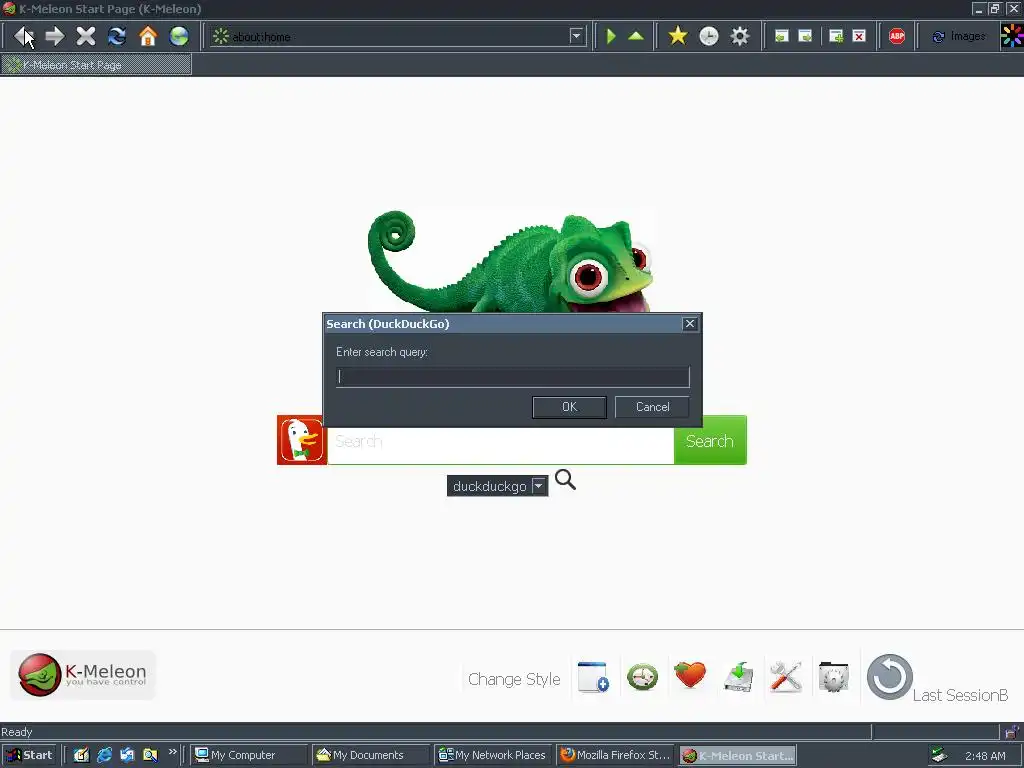The width and height of the screenshot is (1024, 768).
Task: Open downloads with the green arrow drive icon
Action: 739,677
